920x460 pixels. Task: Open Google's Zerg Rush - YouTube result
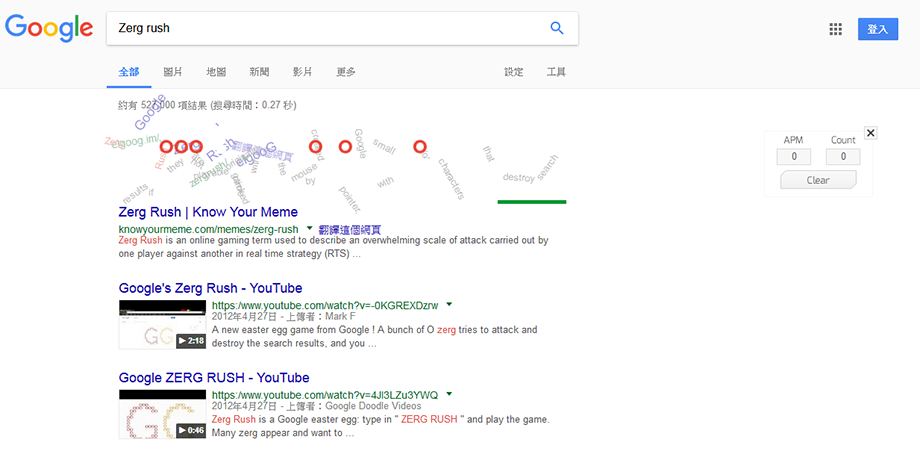tap(211, 288)
